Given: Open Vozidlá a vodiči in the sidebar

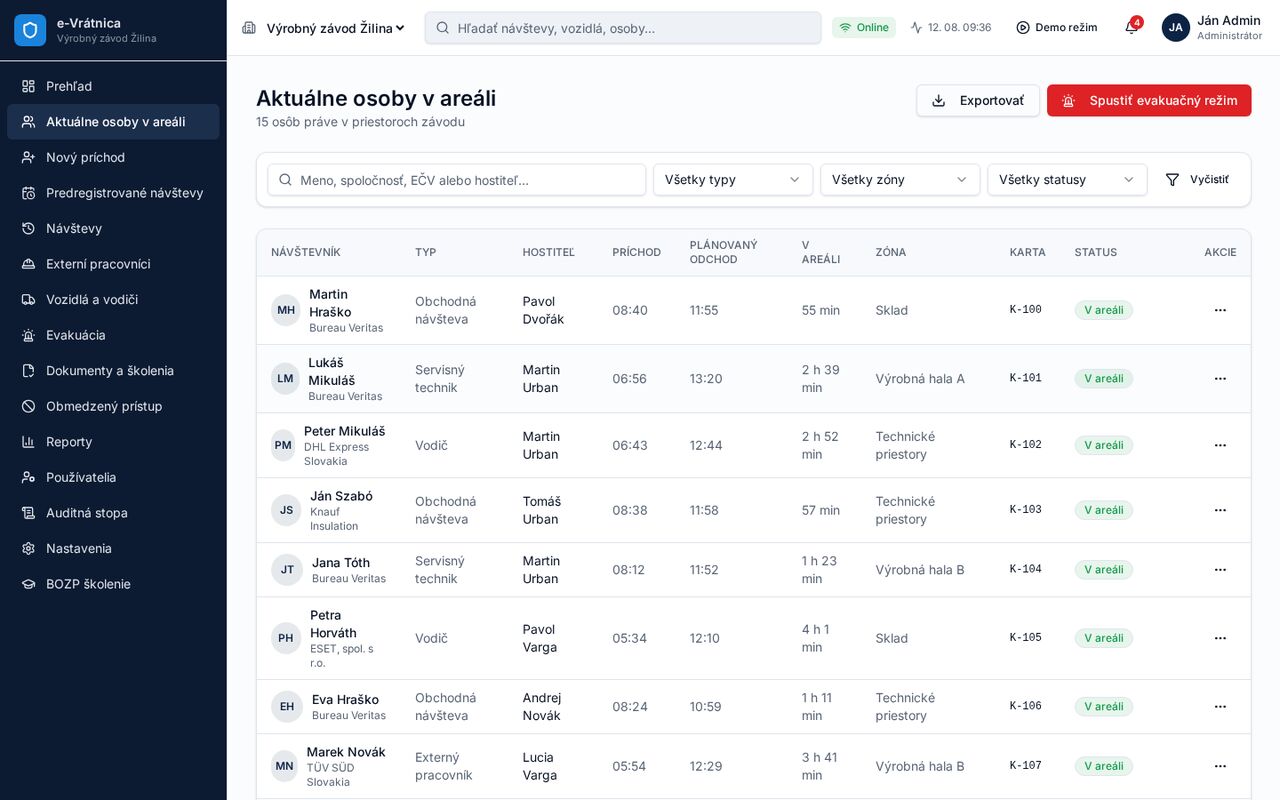Looking at the screenshot, I should coord(113,299).
